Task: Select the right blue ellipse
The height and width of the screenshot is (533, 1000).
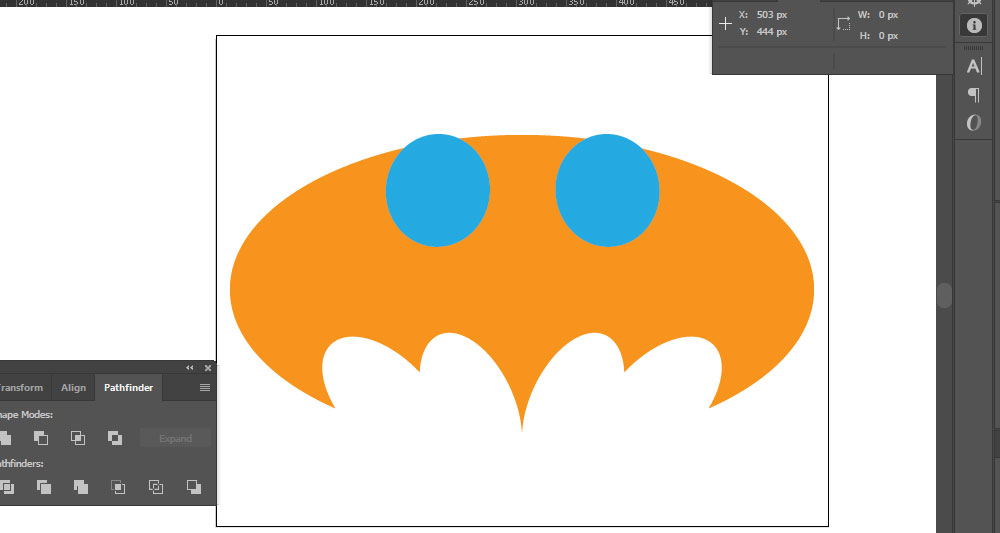Action: coord(607,190)
